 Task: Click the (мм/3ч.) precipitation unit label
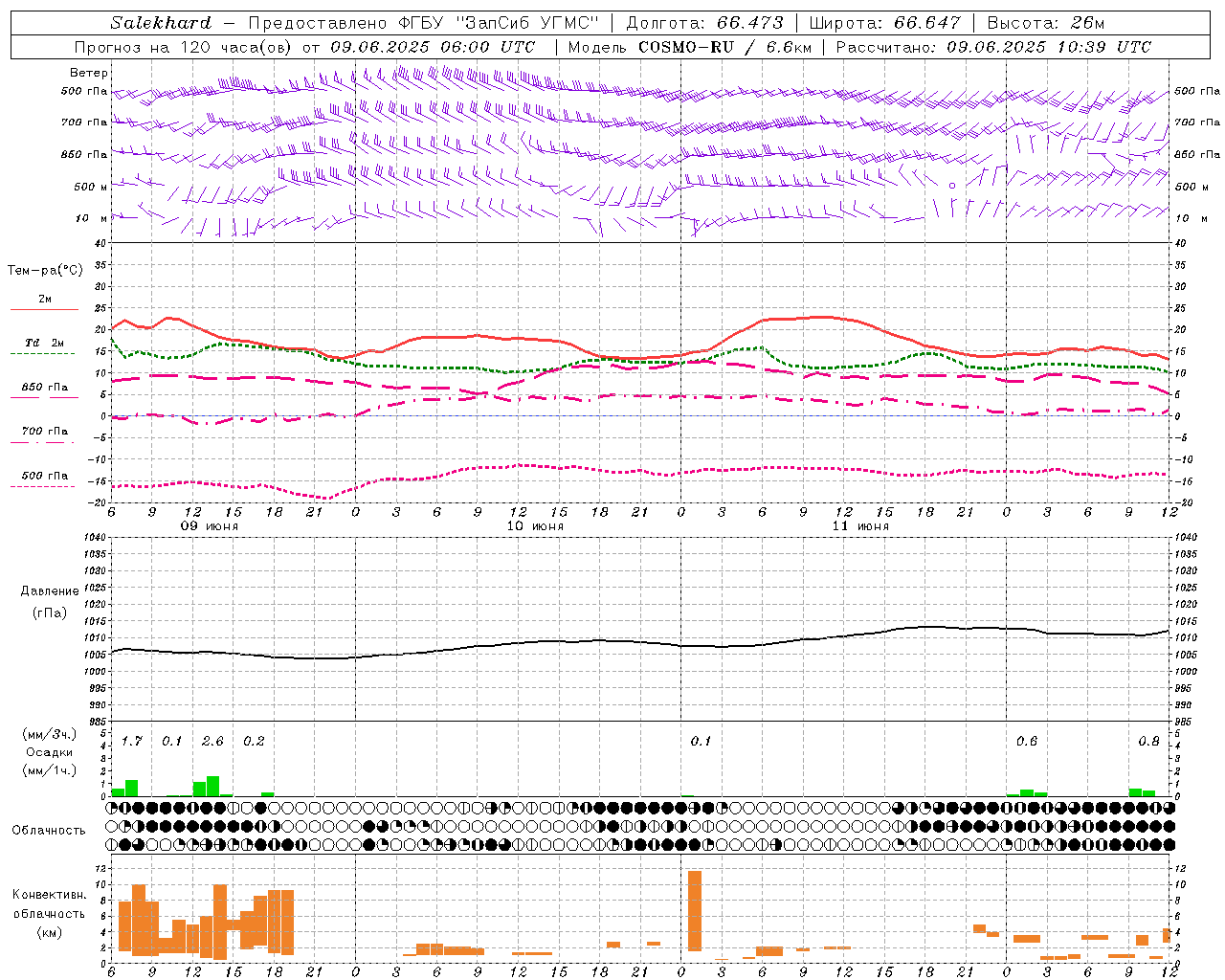(50, 734)
